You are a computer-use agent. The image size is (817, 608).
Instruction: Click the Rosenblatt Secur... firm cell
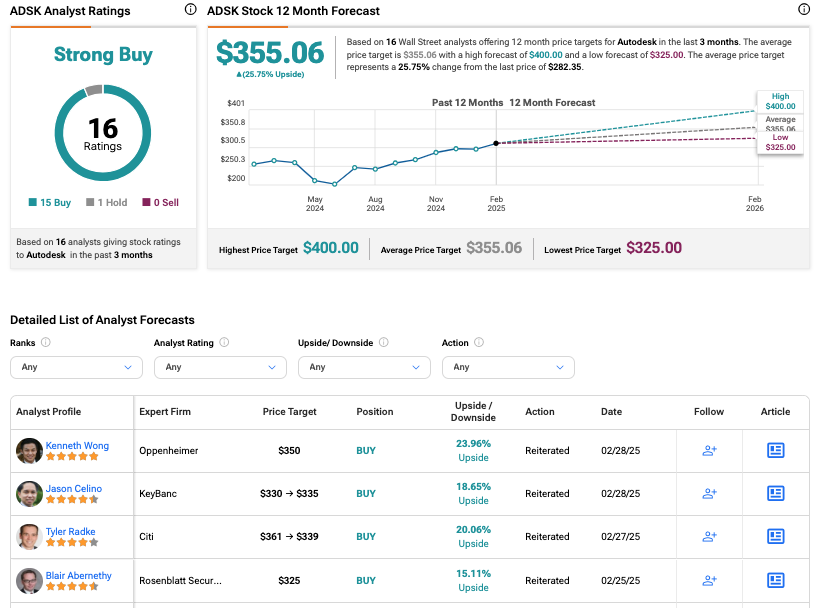[x=180, y=580]
